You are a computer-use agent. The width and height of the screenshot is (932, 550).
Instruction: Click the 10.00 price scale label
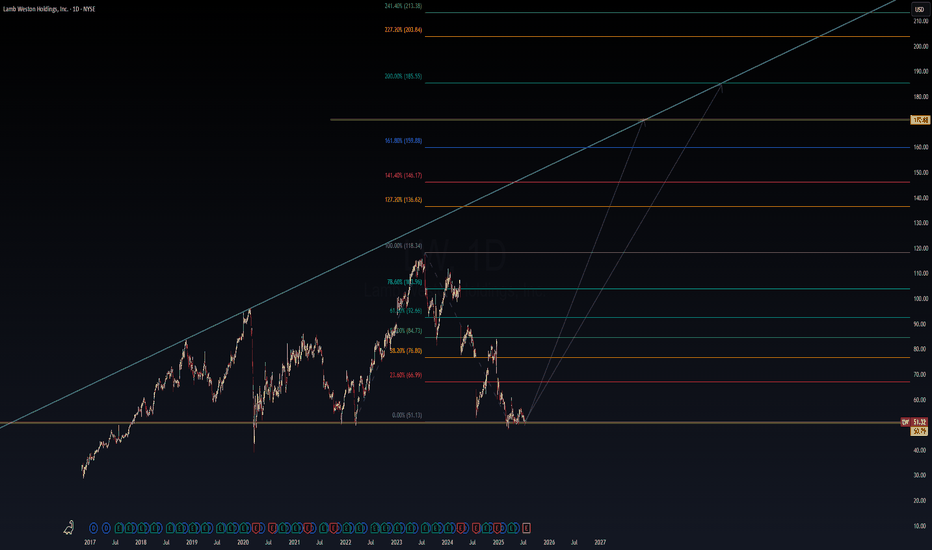coord(922,526)
